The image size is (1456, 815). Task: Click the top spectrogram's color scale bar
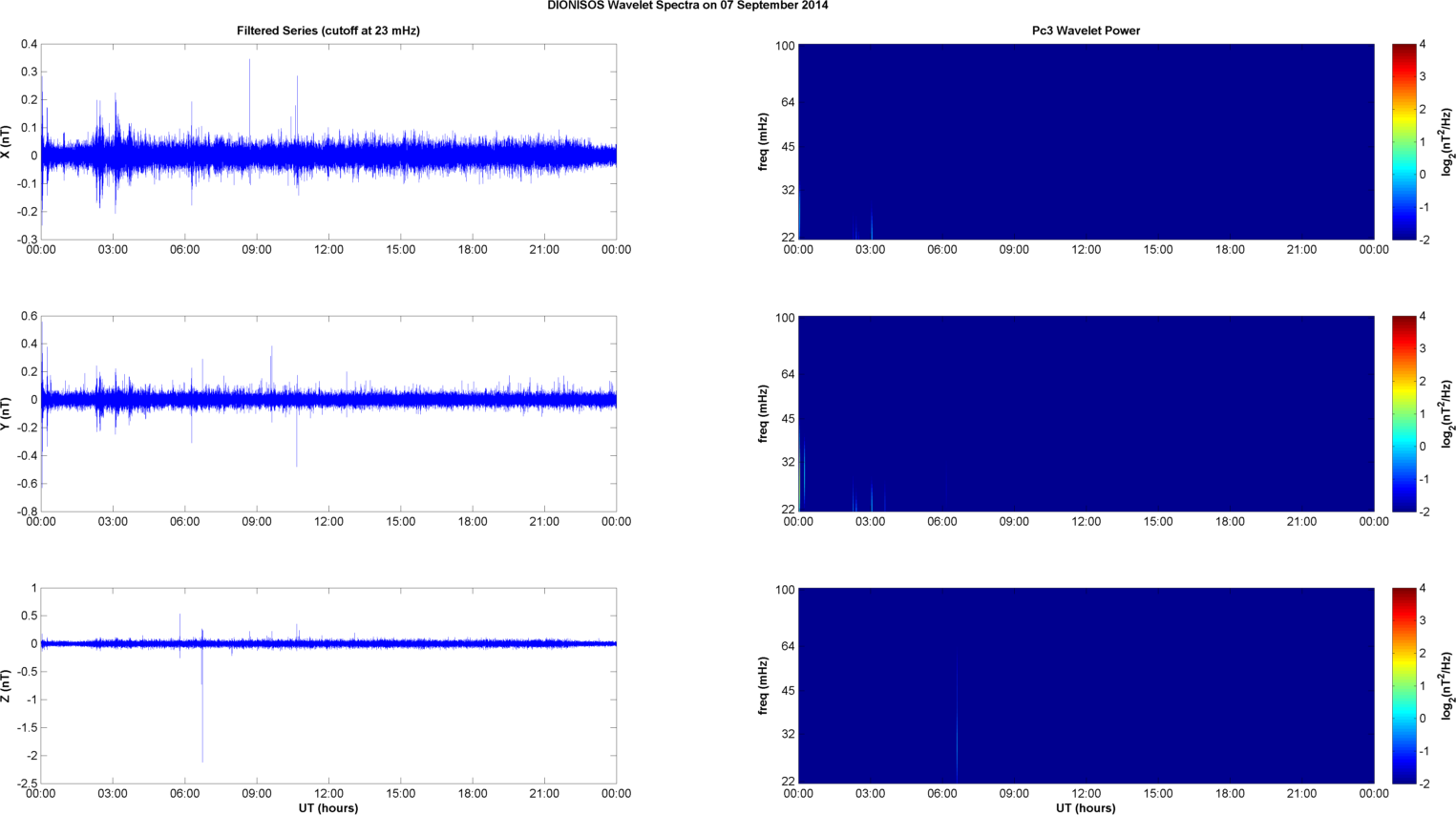point(1403,141)
